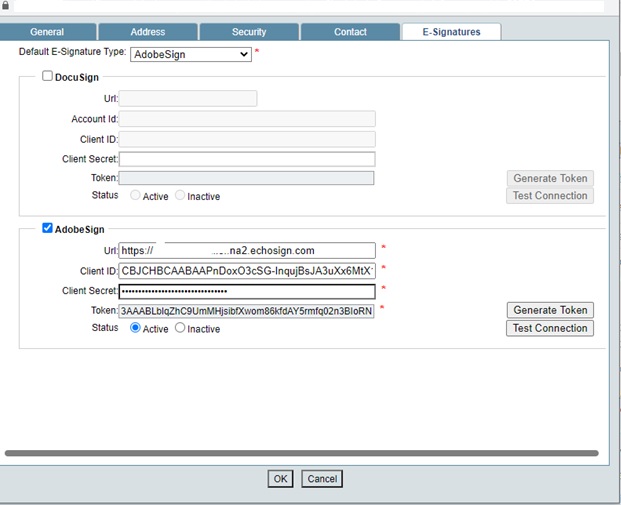This screenshot has width=621, height=505.
Task: Generate Token for AdobeSign
Action: [550, 310]
